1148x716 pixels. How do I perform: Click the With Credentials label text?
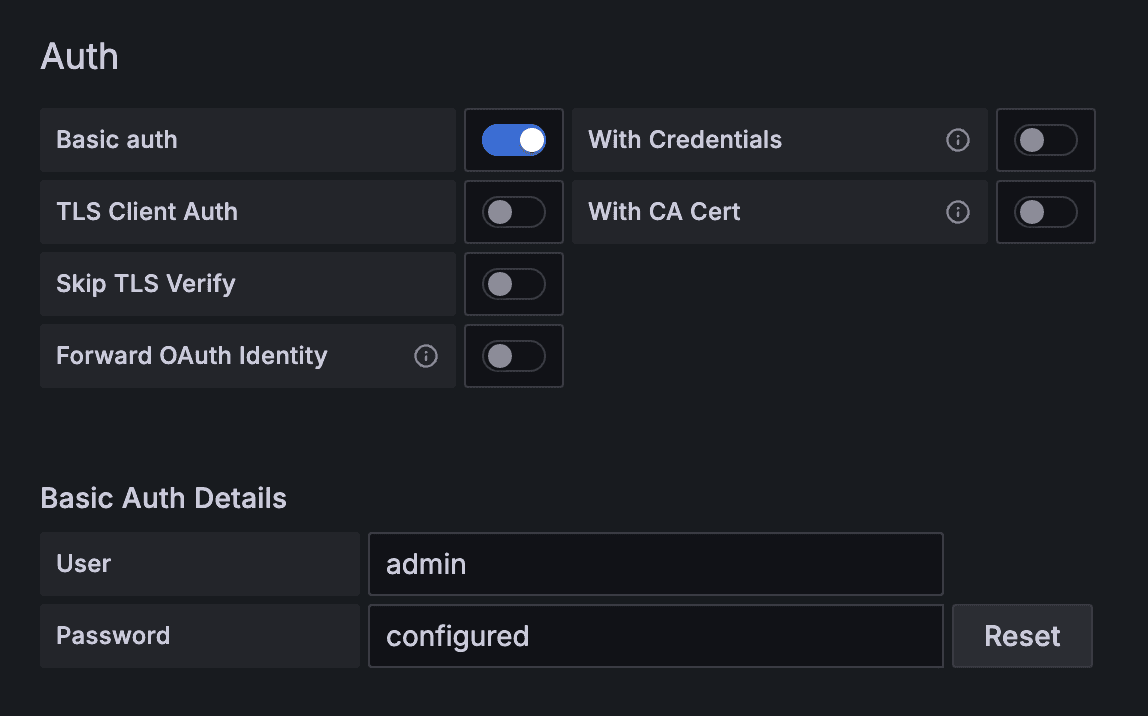pyautogui.click(x=685, y=140)
